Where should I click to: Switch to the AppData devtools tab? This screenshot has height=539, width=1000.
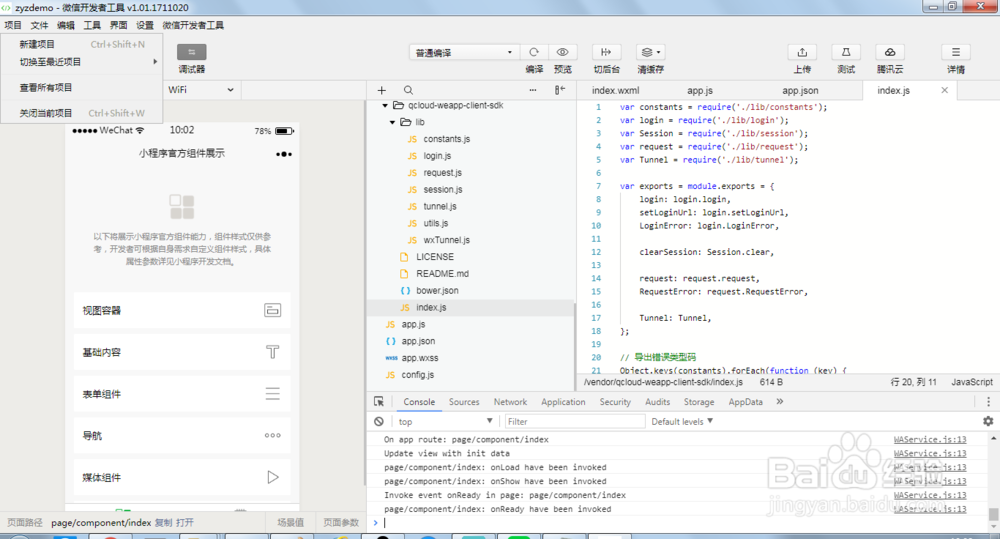745,402
